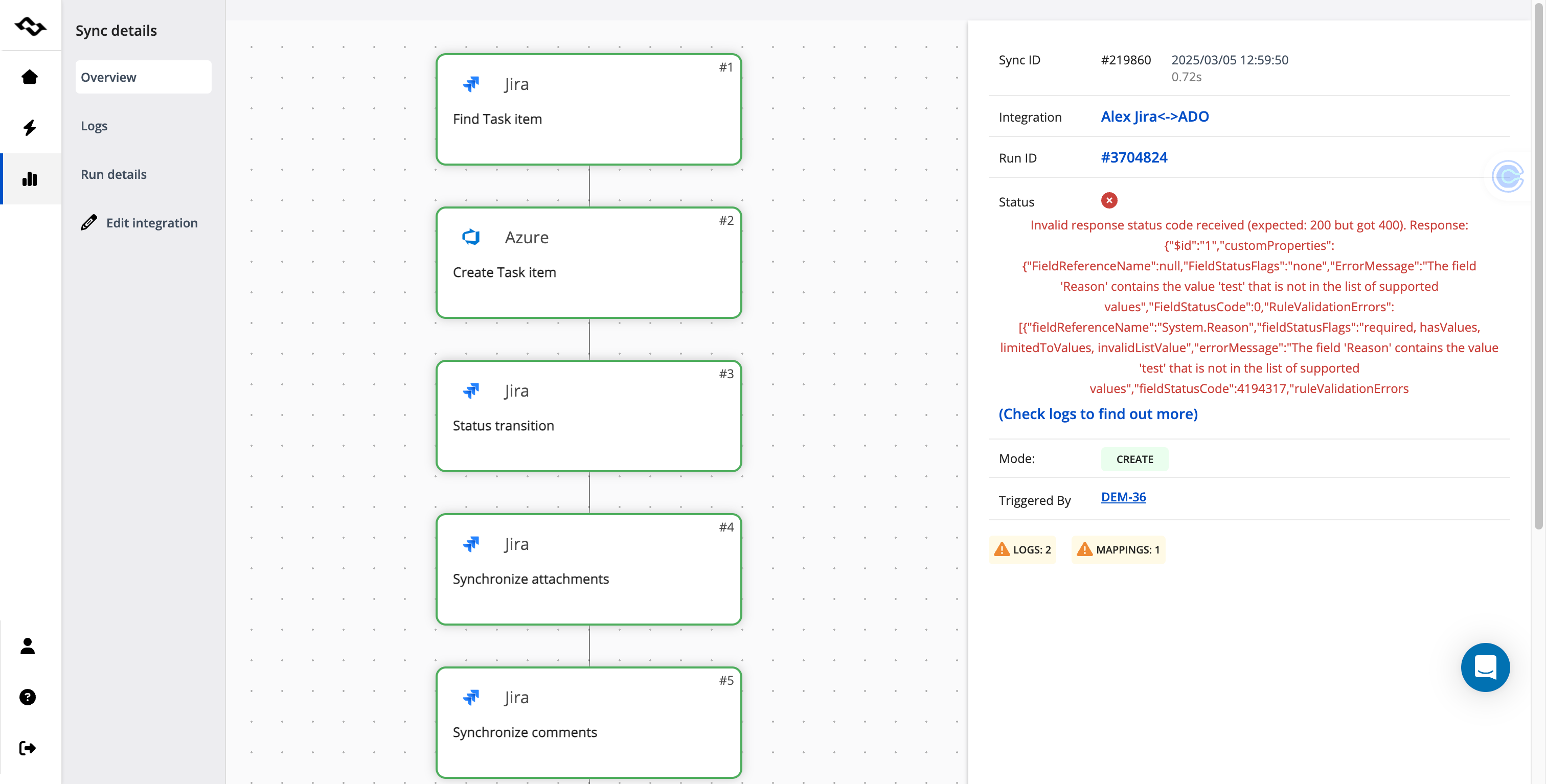Select the bar chart reports icon
The width and height of the screenshot is (1546, 784).
click(30, 179)
